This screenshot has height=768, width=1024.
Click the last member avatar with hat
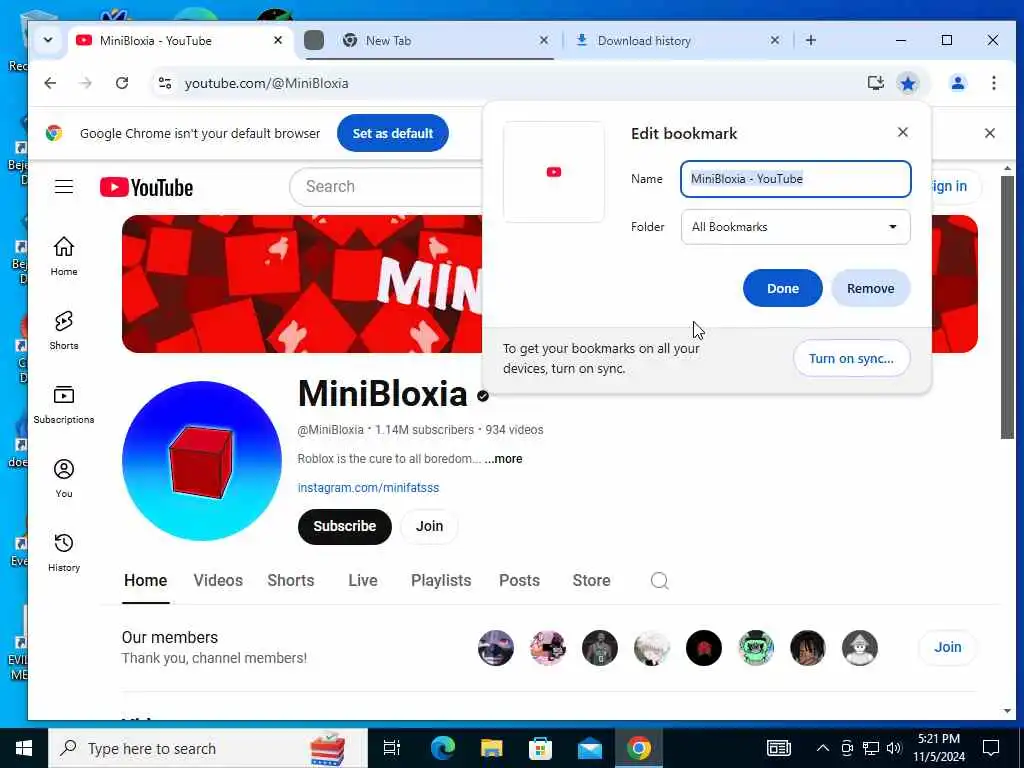click(859, 648)
